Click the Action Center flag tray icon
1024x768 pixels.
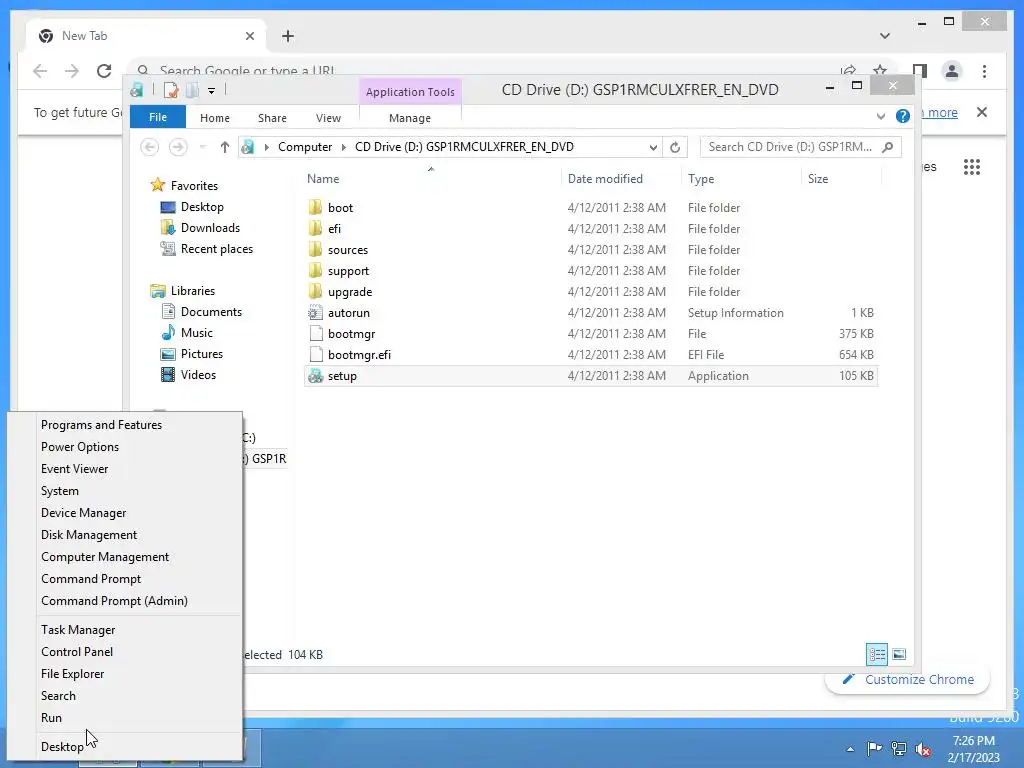(874, 748)
